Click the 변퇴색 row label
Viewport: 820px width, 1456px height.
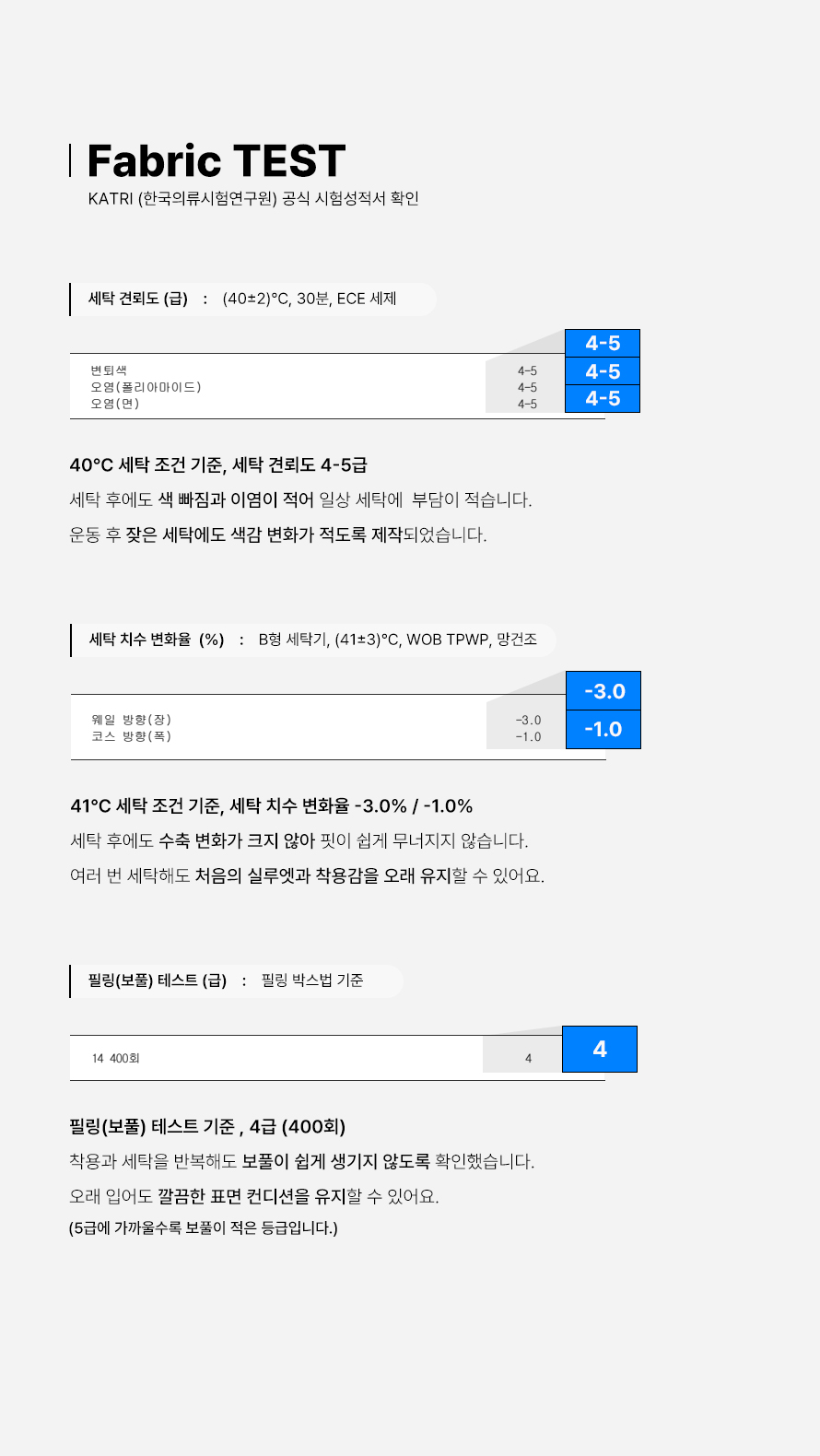[x=109, y=370]
